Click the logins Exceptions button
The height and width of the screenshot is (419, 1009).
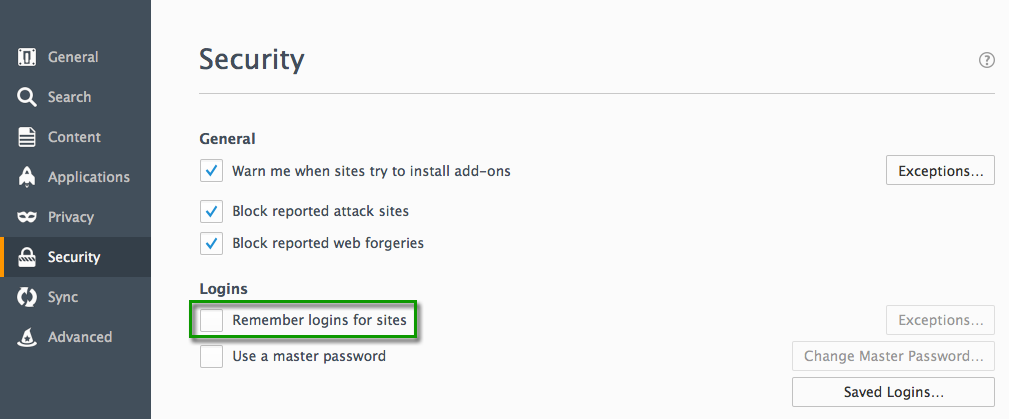940,320
